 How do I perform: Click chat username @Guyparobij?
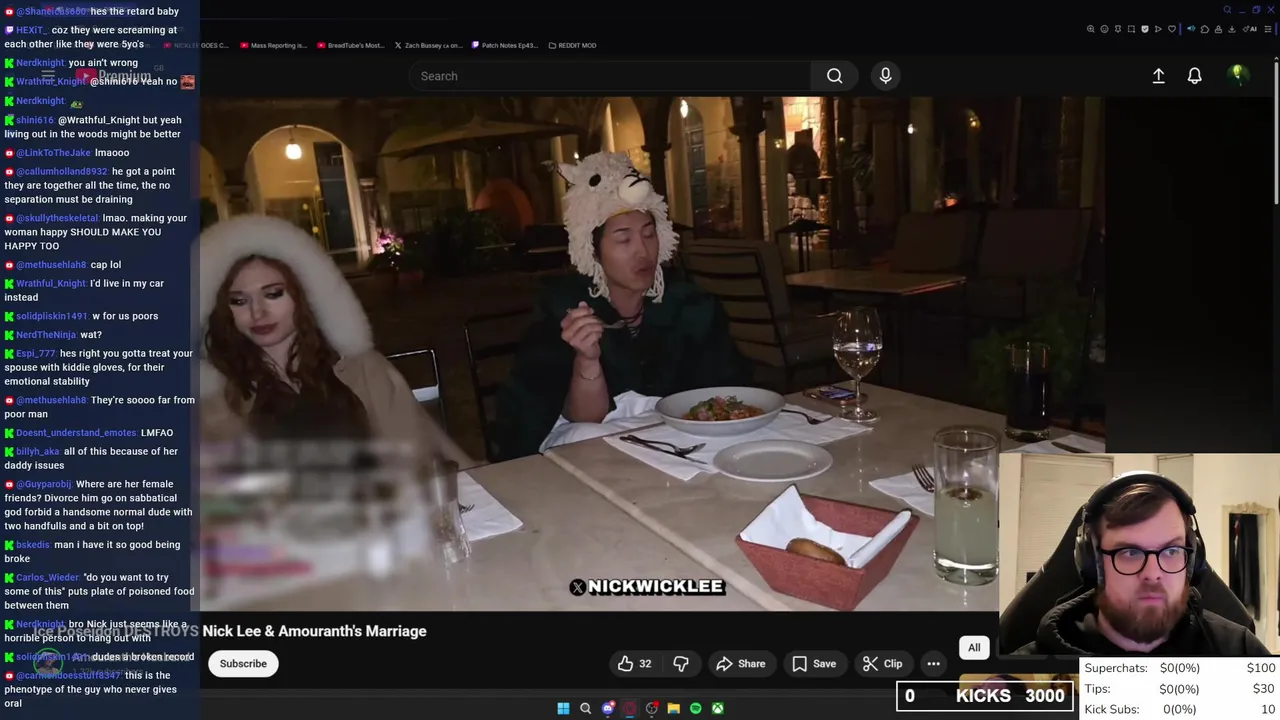[x=43, y=484]
